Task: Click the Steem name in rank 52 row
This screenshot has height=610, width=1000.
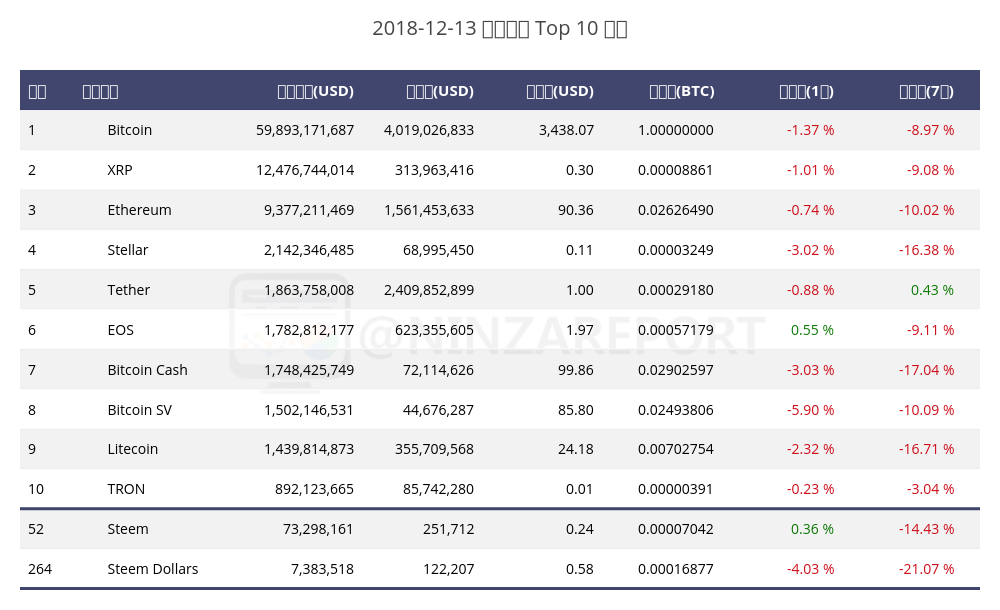Action: (x=128, y=529)
